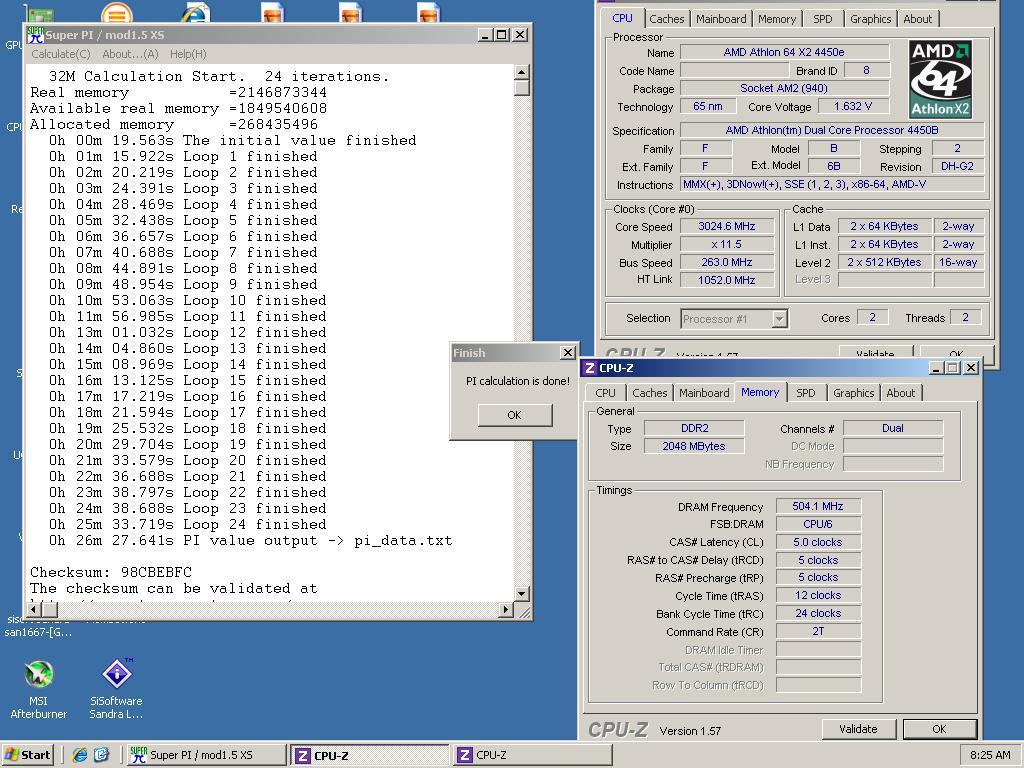
Task: Click DRAM Frequency value 504.1 MHz
Action: (818, 506)
